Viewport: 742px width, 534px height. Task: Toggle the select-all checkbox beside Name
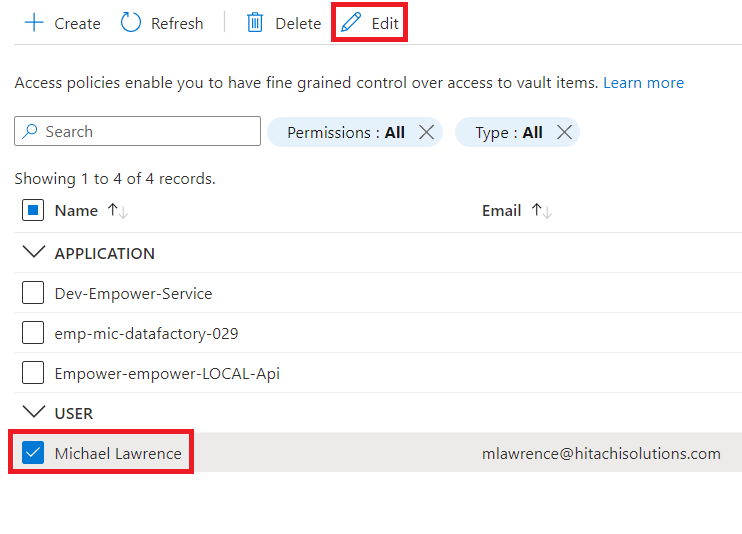[33, 210]
